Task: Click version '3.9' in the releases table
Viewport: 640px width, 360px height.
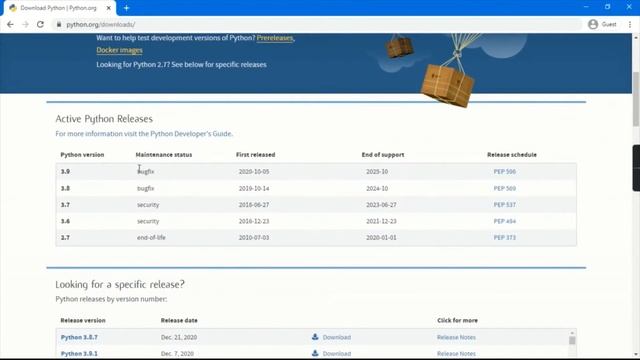Action: pyautogui.click(x=65, y=171)
